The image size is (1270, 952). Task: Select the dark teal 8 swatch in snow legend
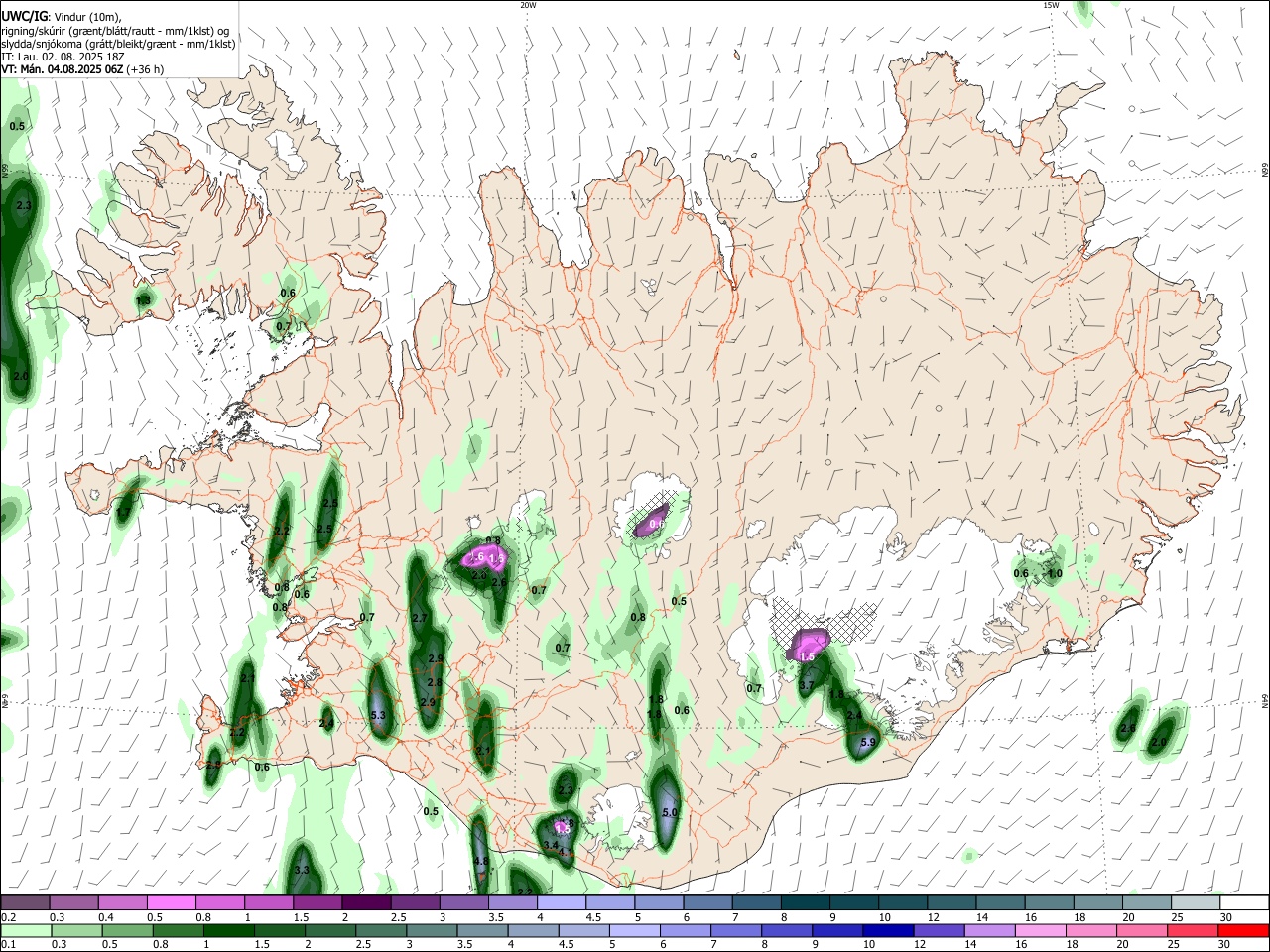[x=804, y=903]
